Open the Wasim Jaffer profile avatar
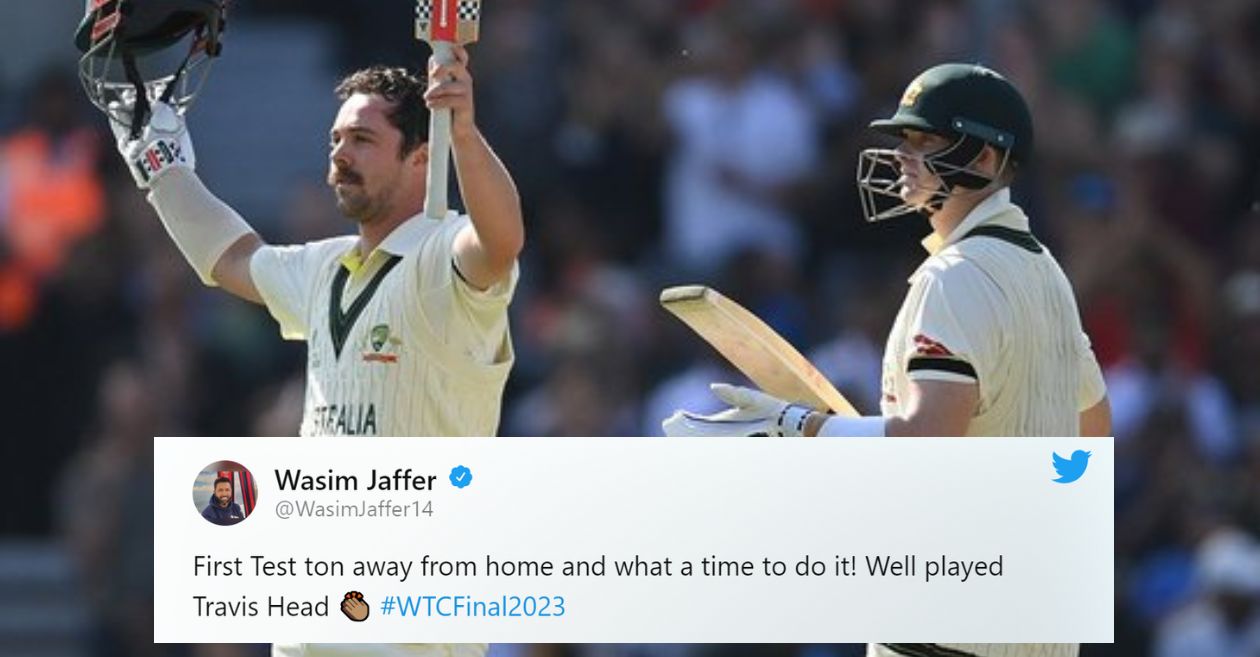The image size is (1260, 657). coord(225,493)
